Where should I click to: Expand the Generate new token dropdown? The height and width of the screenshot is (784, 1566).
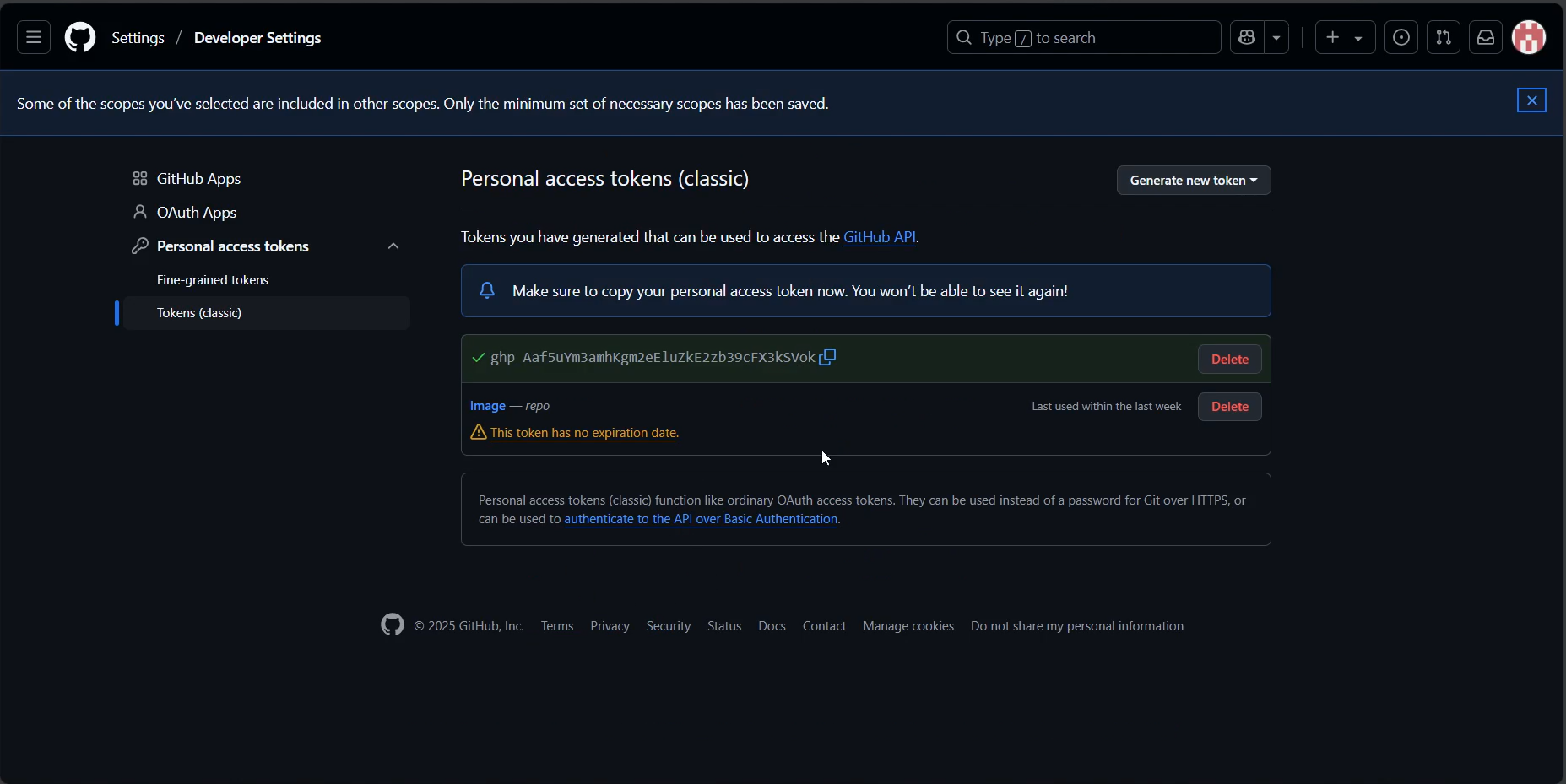pyautogui.click(x=1193, y=181)
